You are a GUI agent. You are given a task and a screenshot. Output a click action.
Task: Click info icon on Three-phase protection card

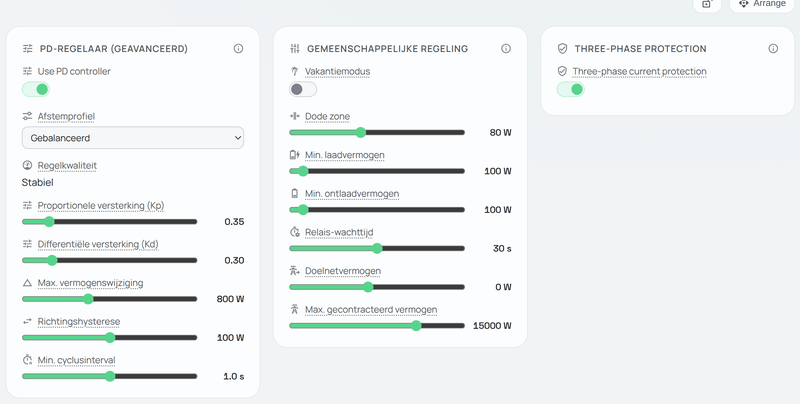pos(773,48)
